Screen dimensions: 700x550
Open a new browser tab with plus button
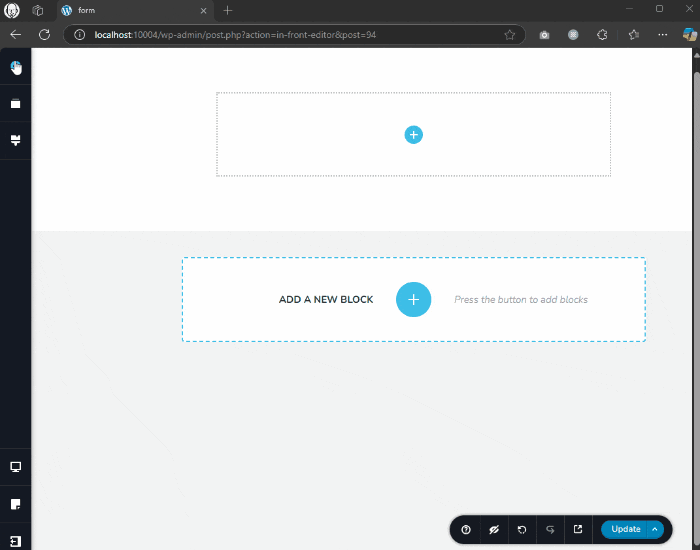[228, 10]
